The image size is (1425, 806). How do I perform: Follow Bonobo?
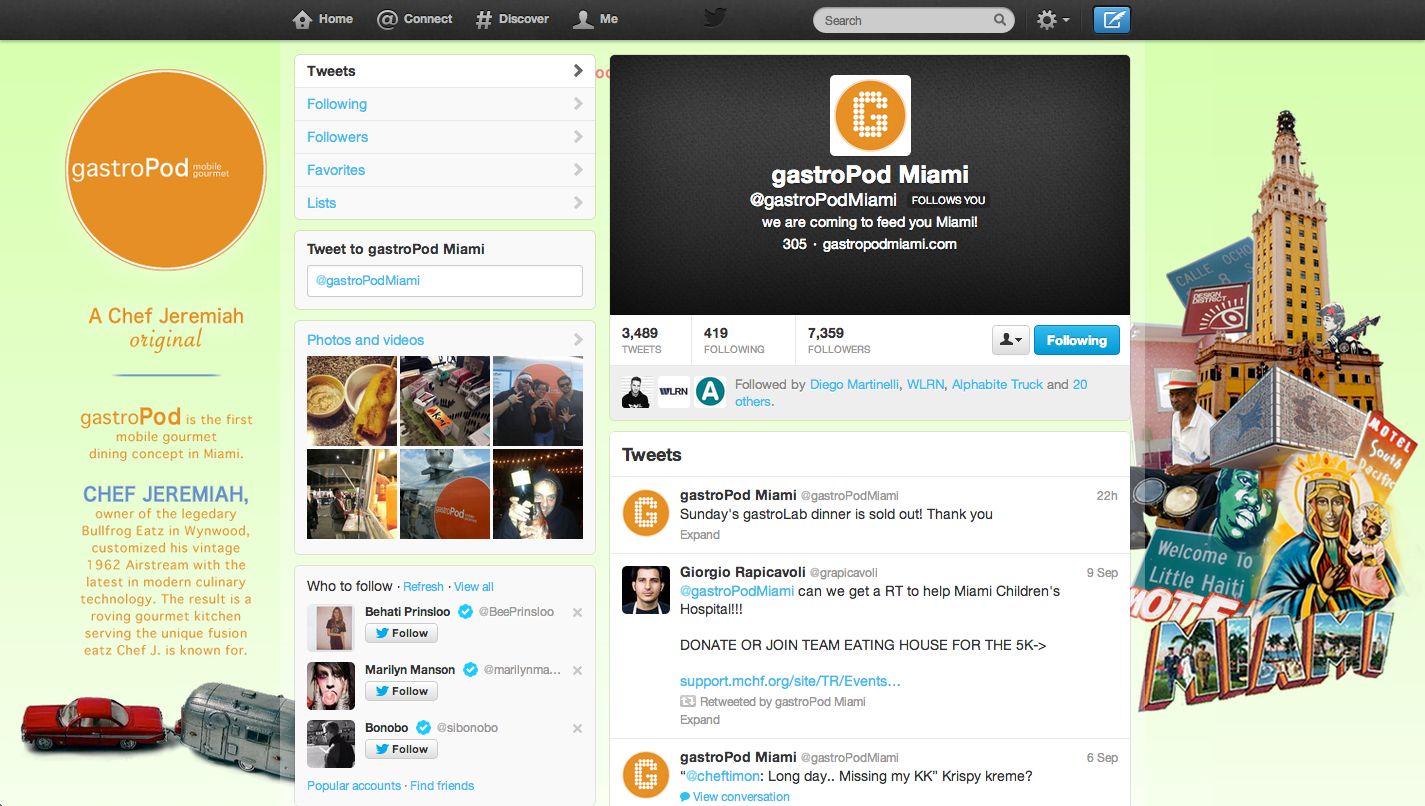(x=402, y=749)
